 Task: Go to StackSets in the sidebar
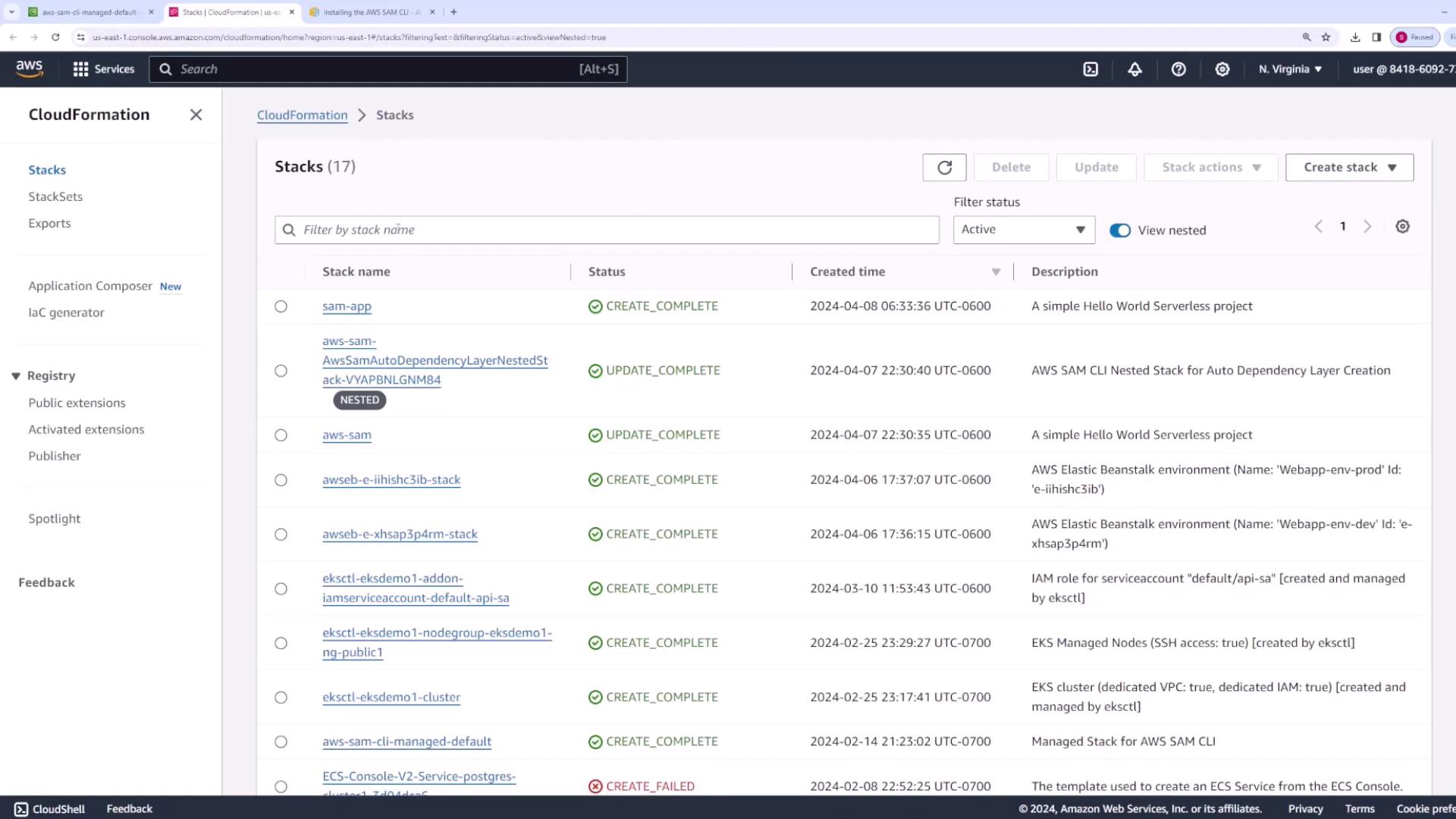pos(55,196)
